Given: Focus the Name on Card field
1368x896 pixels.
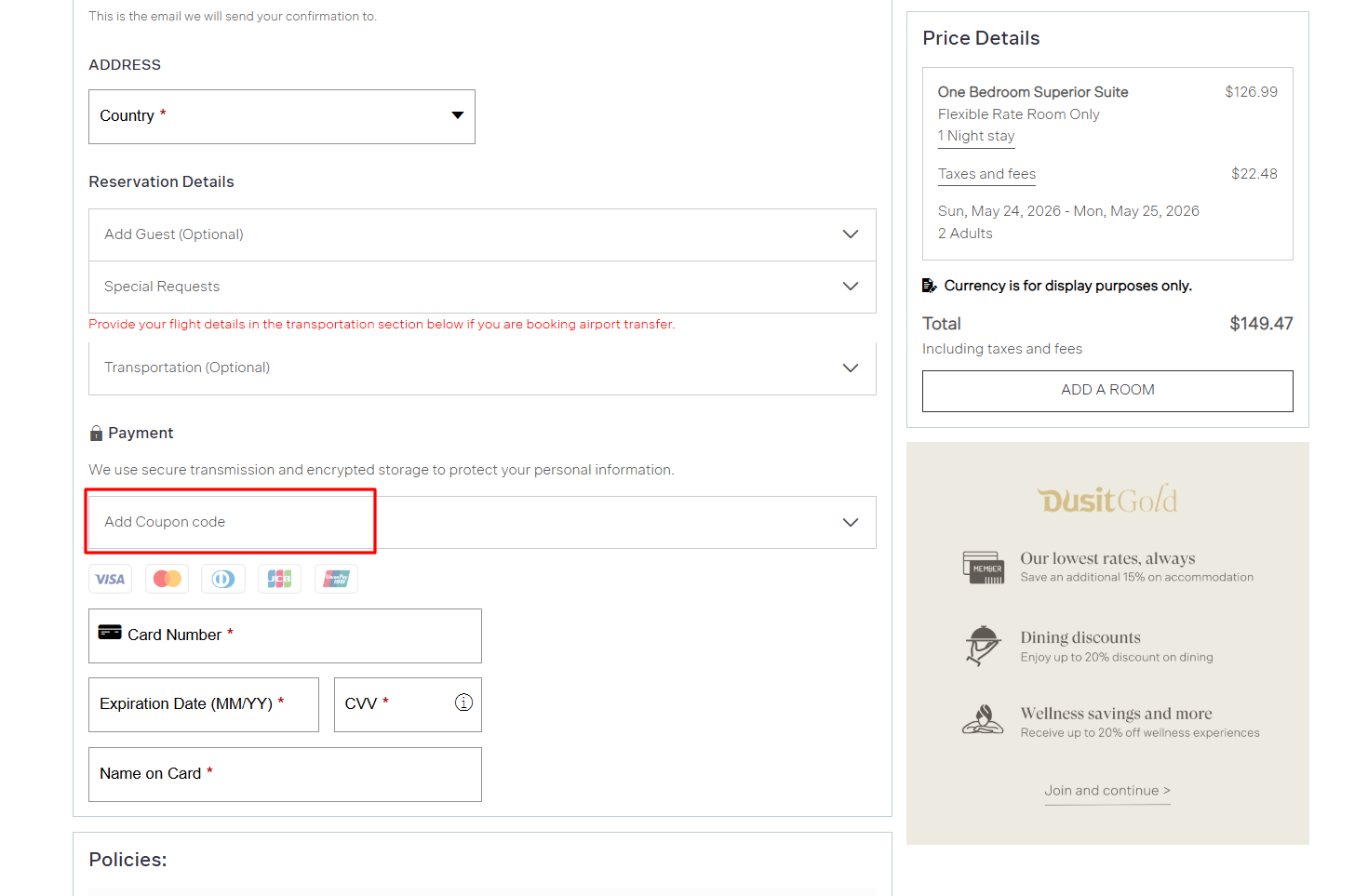Looking at the screenshot, I should click(285, 774).
